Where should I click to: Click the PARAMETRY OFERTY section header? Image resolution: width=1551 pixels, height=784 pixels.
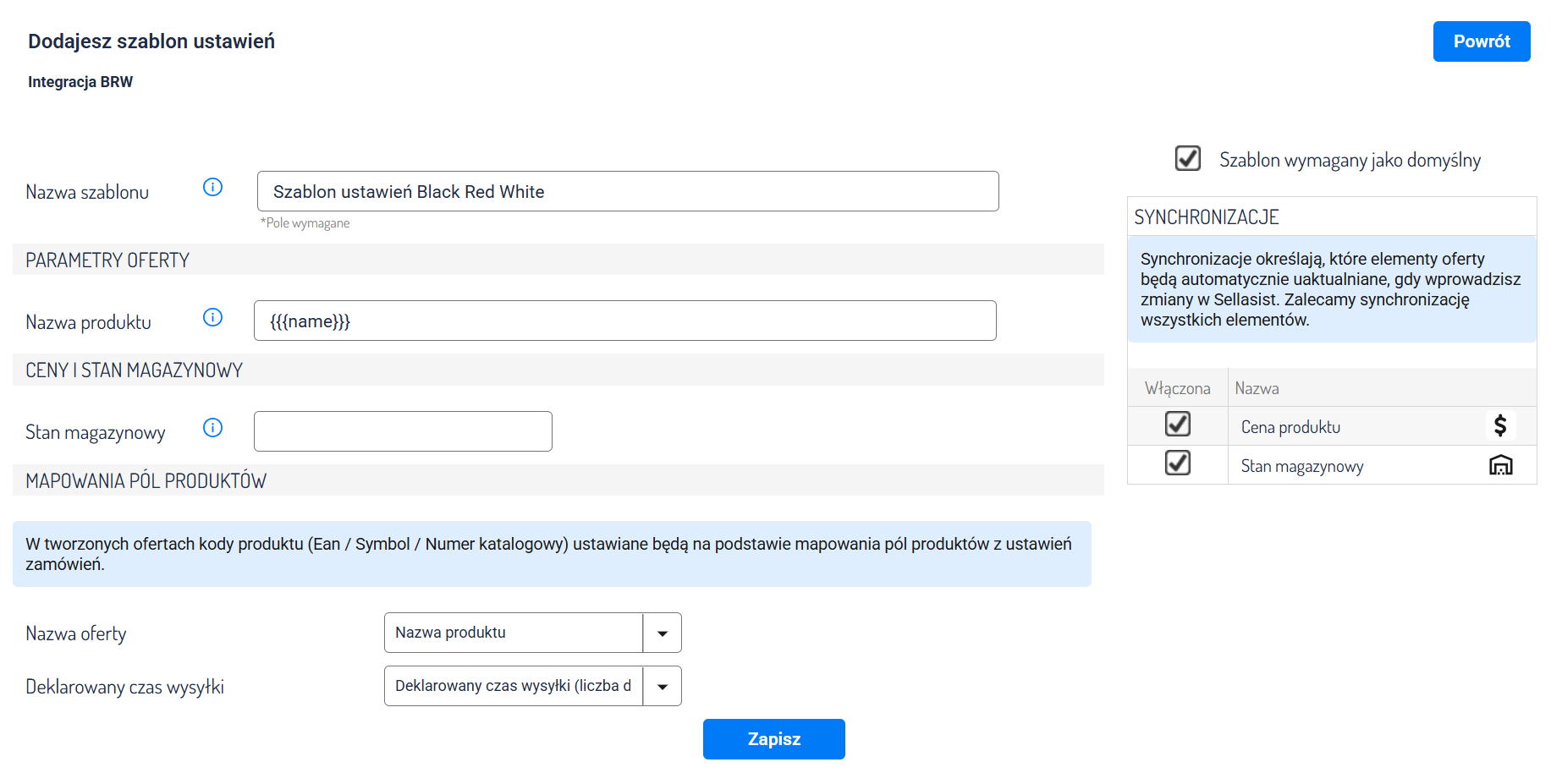(107, 260)
